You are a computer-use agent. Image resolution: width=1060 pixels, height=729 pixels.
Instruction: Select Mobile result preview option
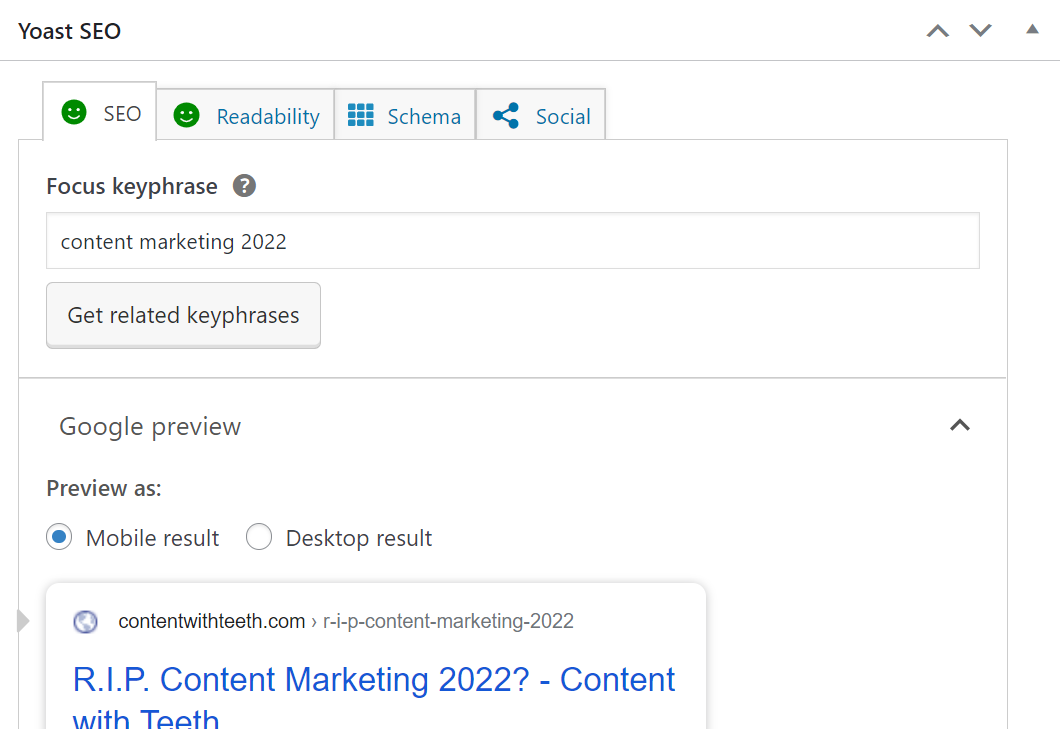(x=59, y=538)
